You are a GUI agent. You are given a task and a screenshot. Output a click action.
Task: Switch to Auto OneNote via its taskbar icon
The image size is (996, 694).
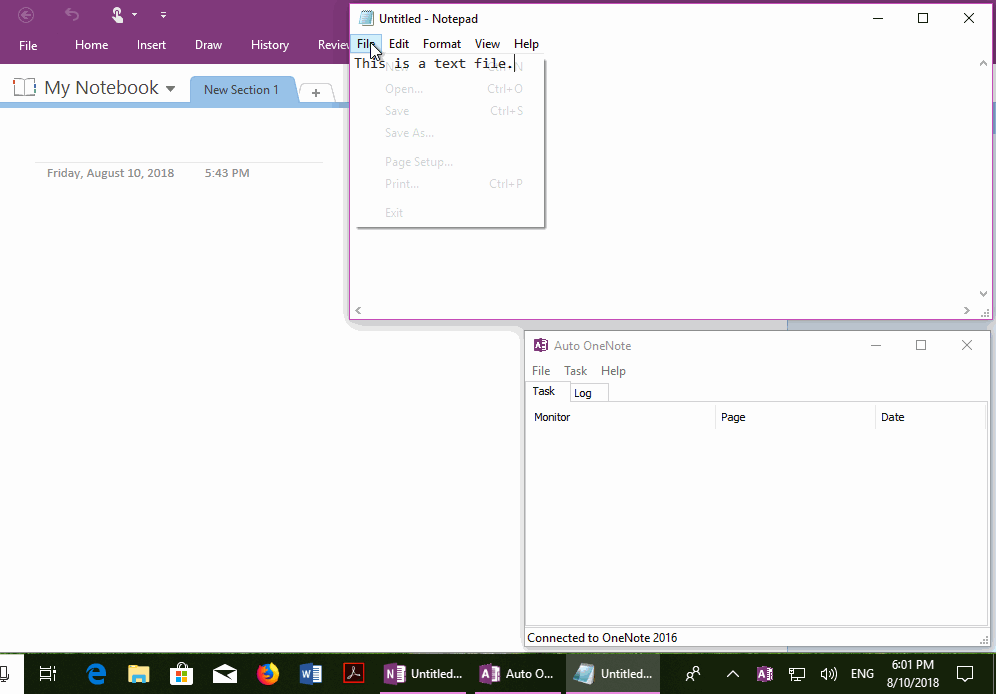(517, 673)
